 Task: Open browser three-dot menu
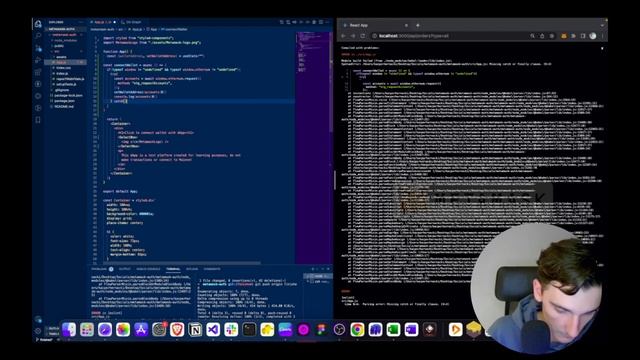602,36
